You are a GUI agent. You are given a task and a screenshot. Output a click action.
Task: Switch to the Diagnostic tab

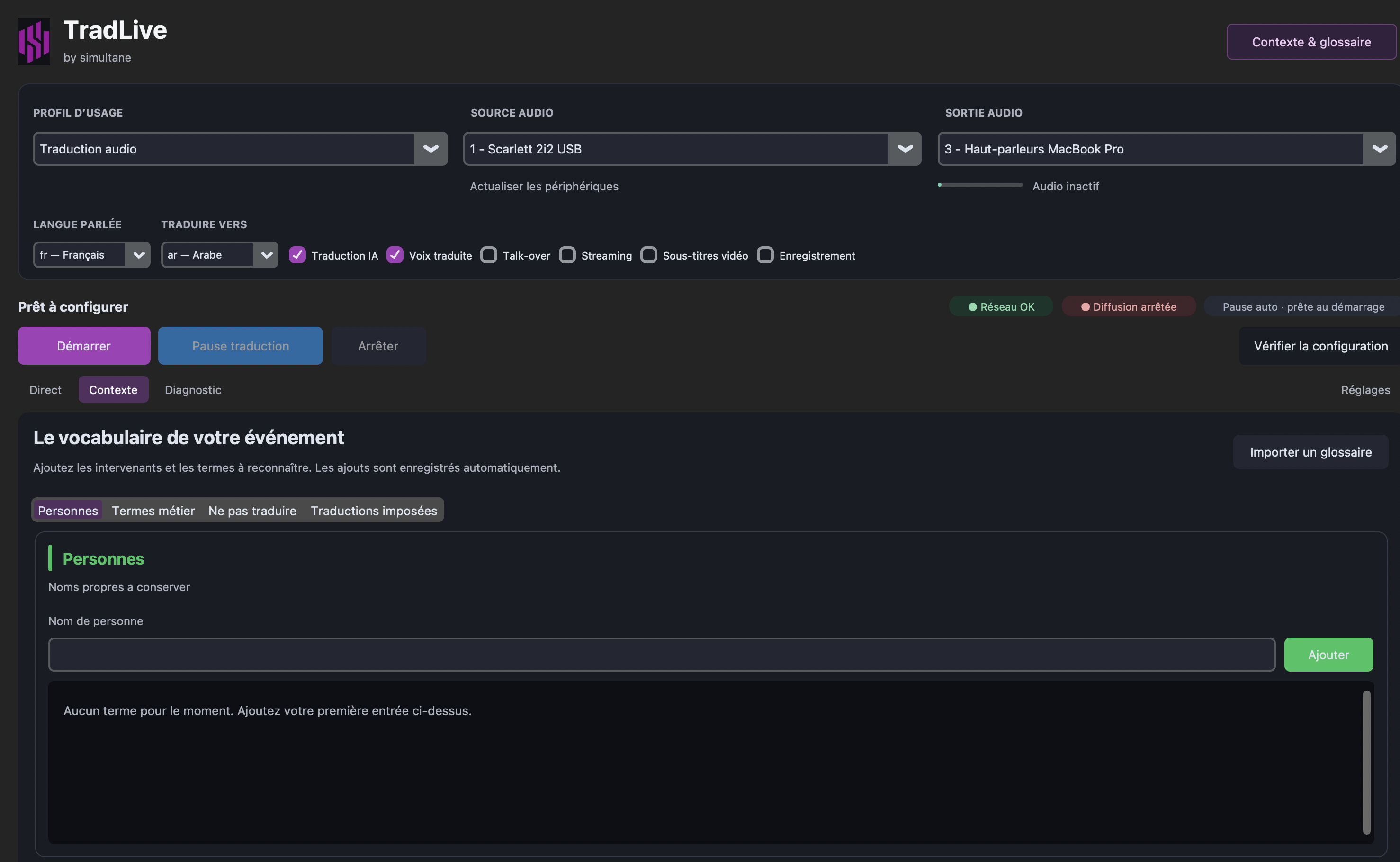193,390
